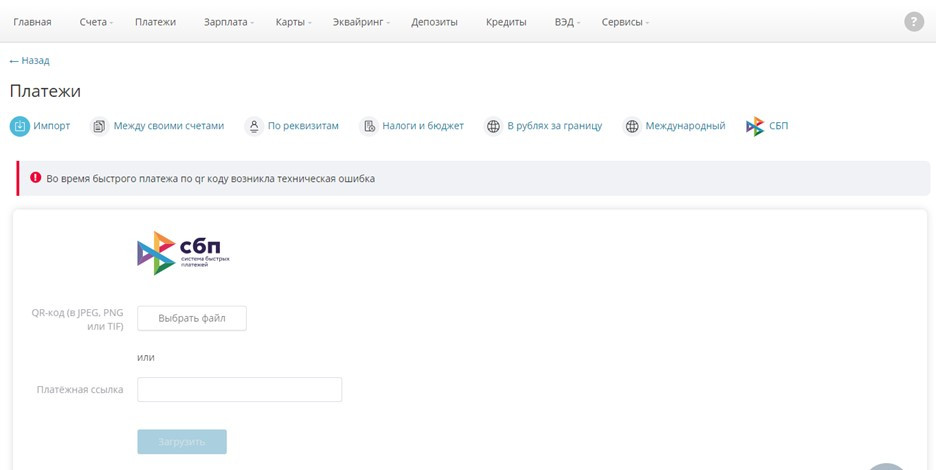Viewport: 936px width, 470px height.
Task: Open Платежи in the top menu
Action: (x=155, y=22)
